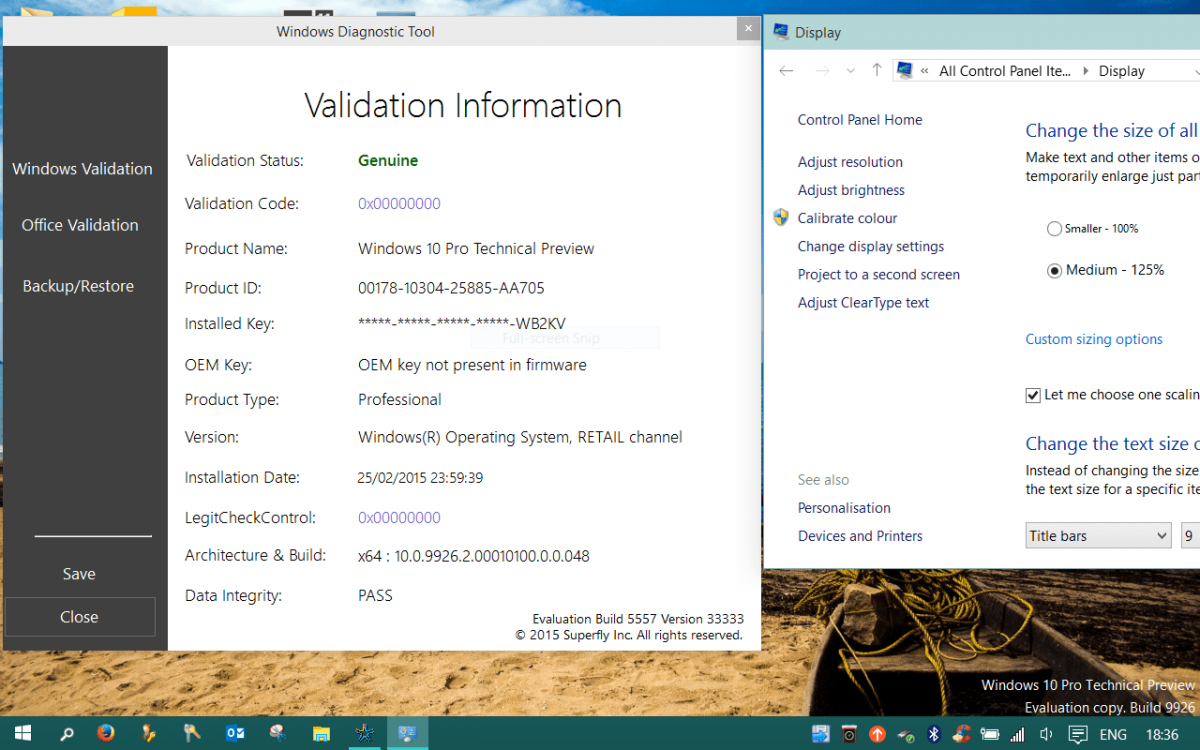This screenshot has width=1200, height=750.
Task: Open network signal tray icon
Action: pos(1018,734)
